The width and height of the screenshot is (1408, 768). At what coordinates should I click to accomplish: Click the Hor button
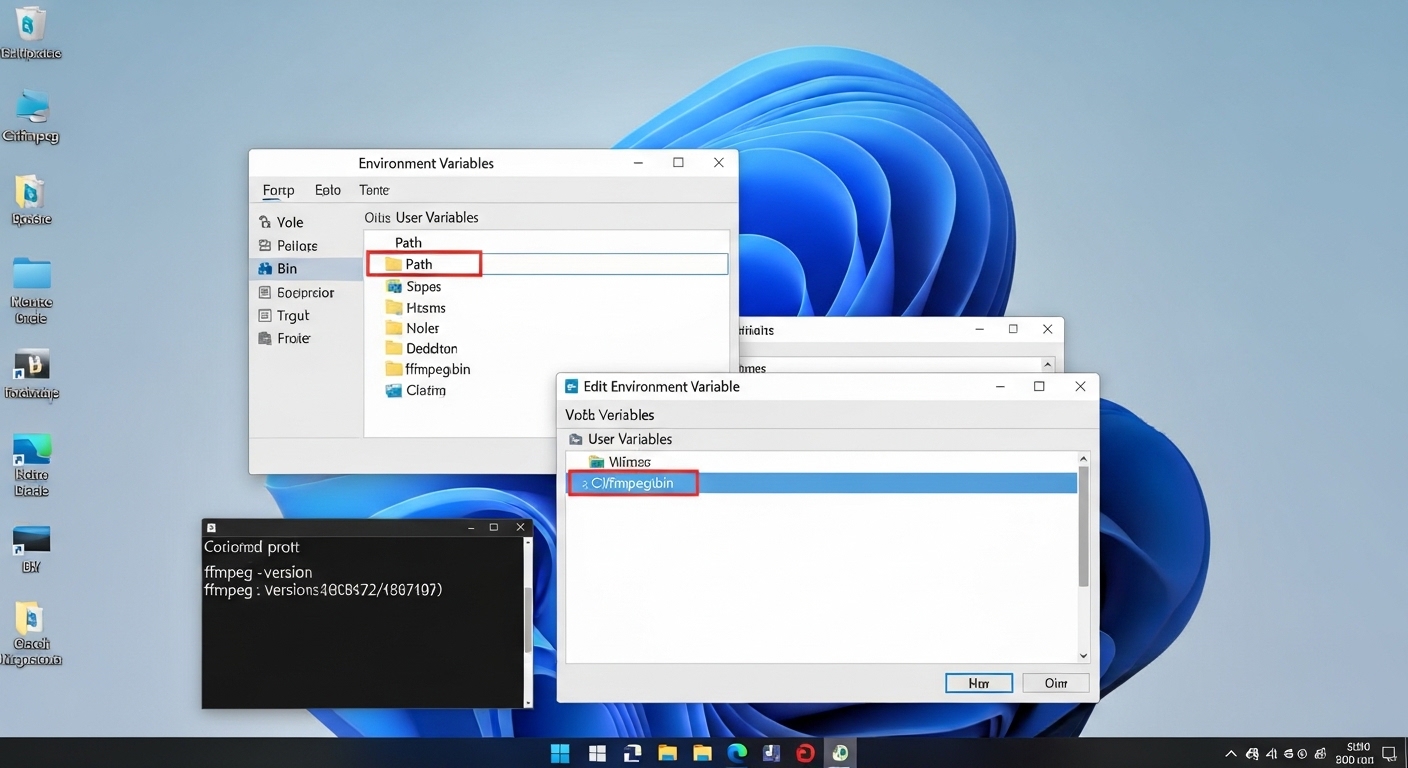tap(978, 682)
